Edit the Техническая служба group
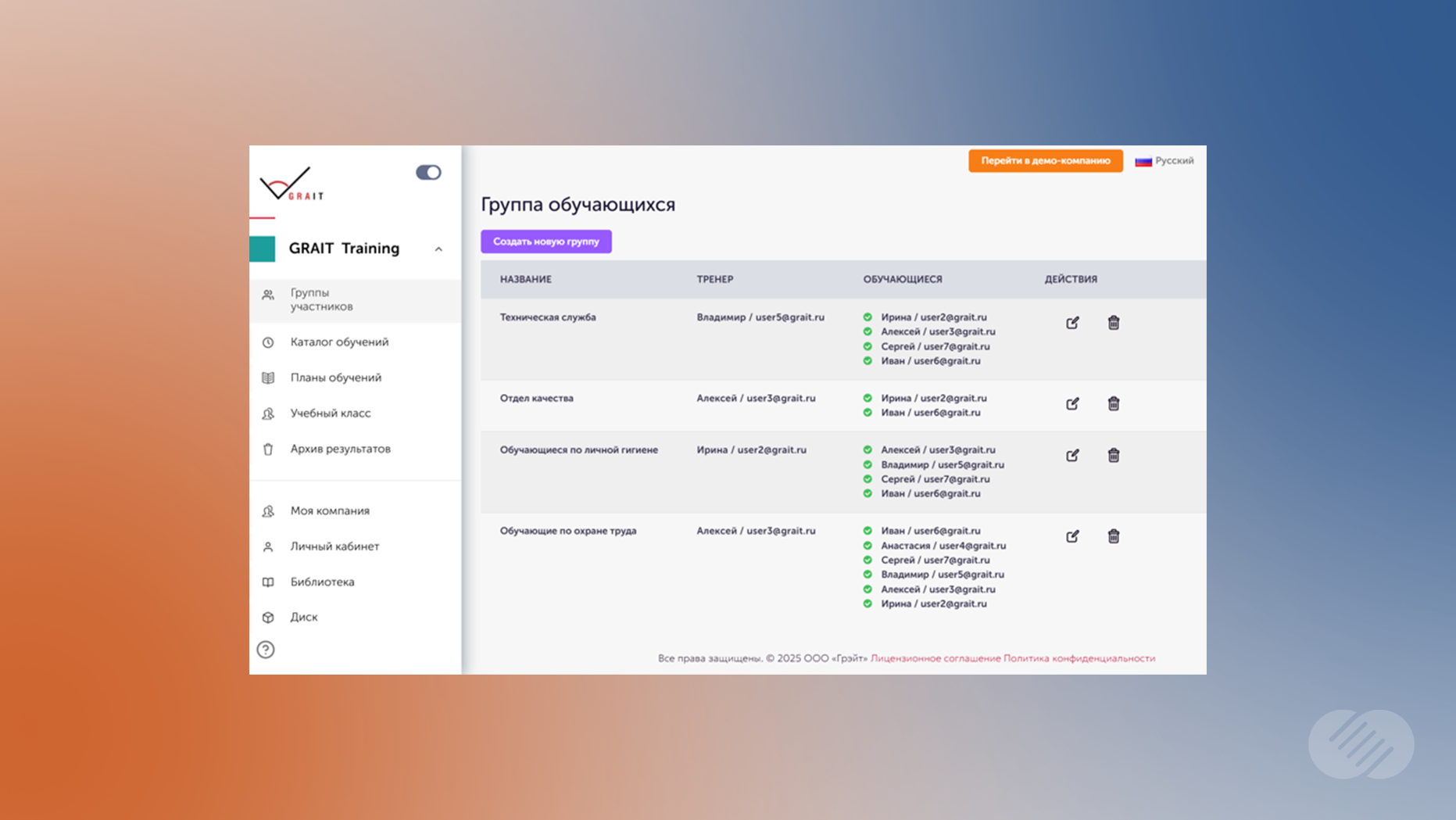The image size is (1456, 820). [x=1072, y=323]
